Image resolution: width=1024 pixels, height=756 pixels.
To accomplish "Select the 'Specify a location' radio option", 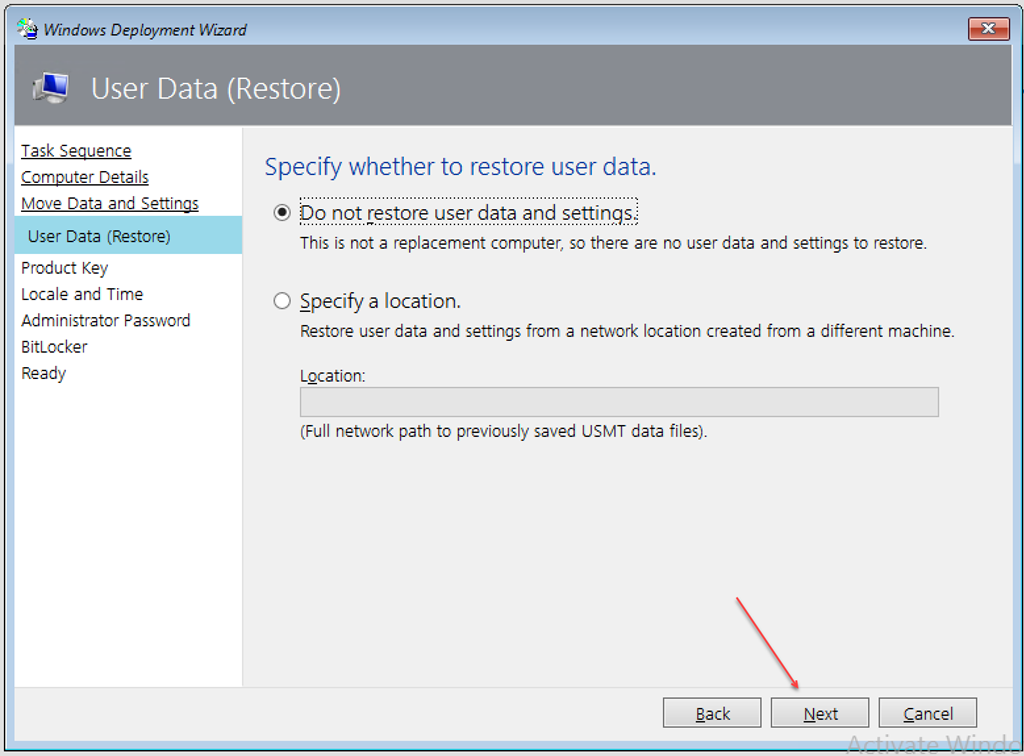I will point(282,301).
